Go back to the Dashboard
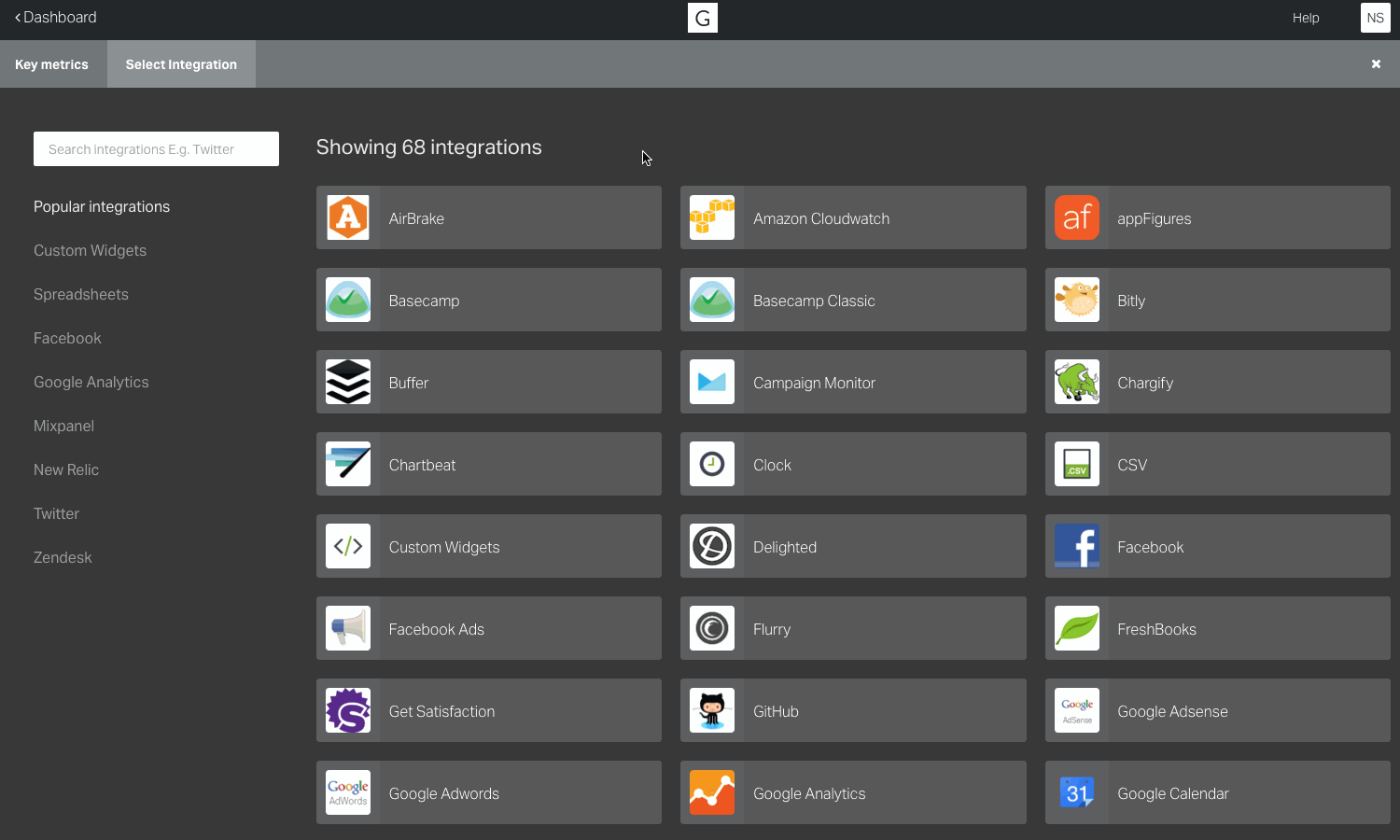This screenshot has height=840, width=1400. tap(55, 17)
